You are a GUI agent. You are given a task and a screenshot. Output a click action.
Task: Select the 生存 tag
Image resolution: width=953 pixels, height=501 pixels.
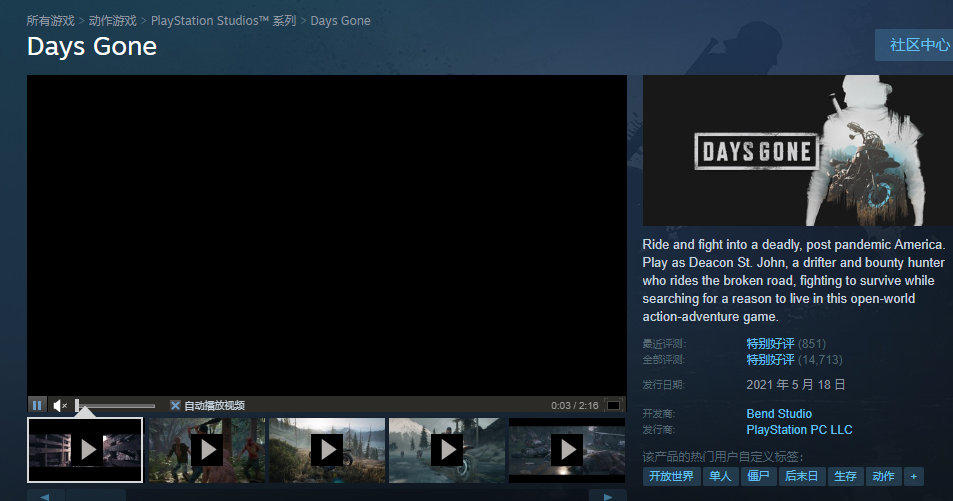click(x=845, y=476)
